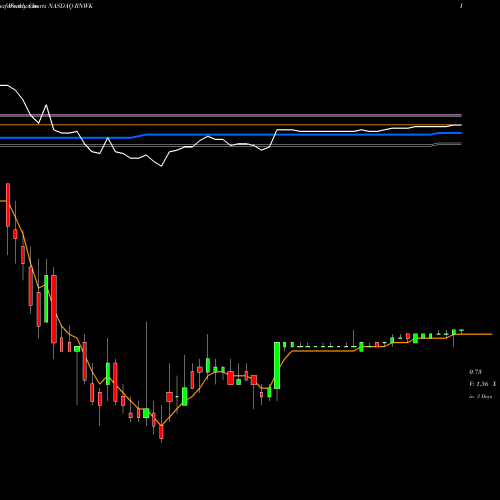
Task: Select the lowest red candlestick at chart bottom
Action: pos(161,432)
